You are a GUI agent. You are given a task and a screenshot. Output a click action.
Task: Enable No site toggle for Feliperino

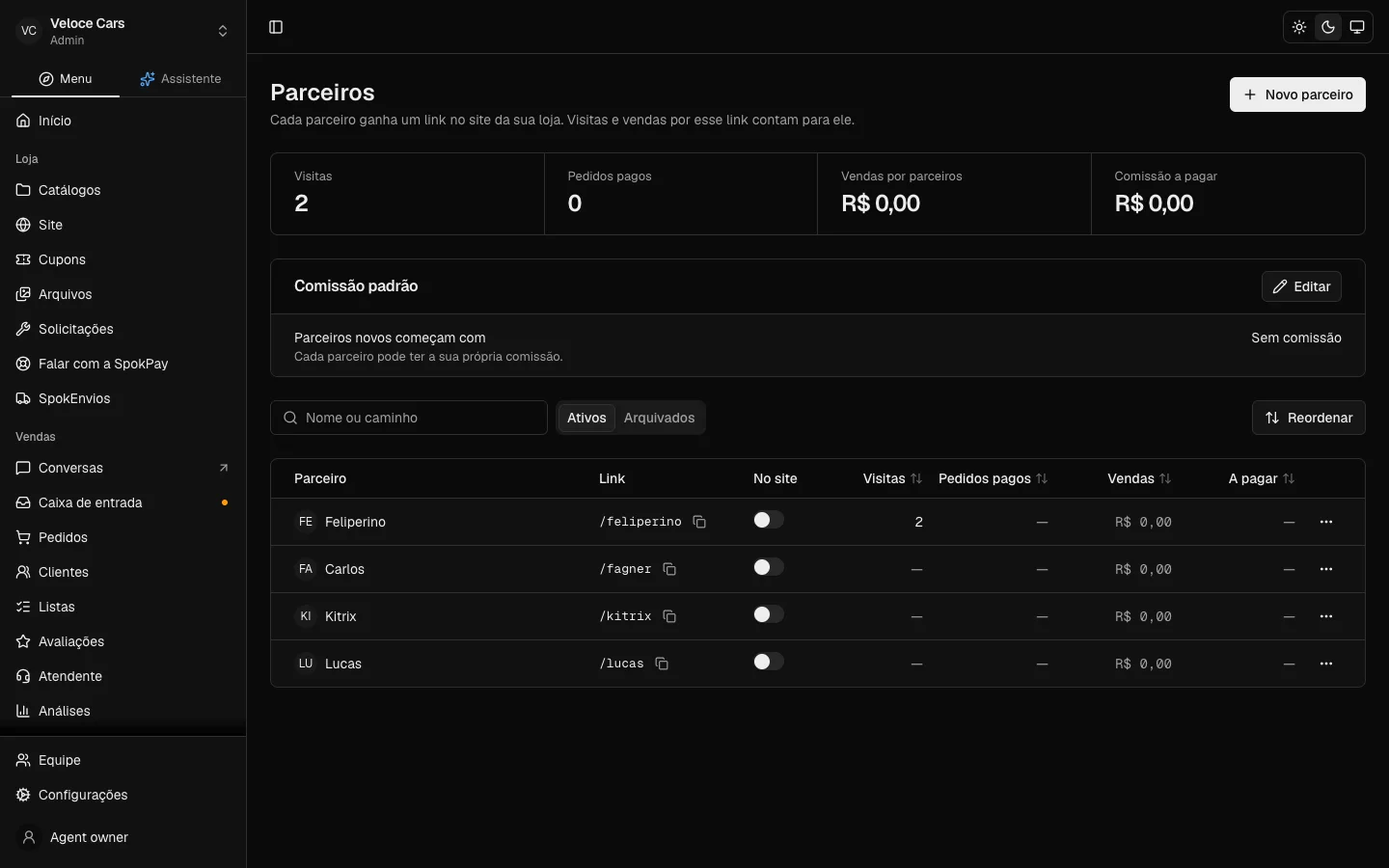769,520
